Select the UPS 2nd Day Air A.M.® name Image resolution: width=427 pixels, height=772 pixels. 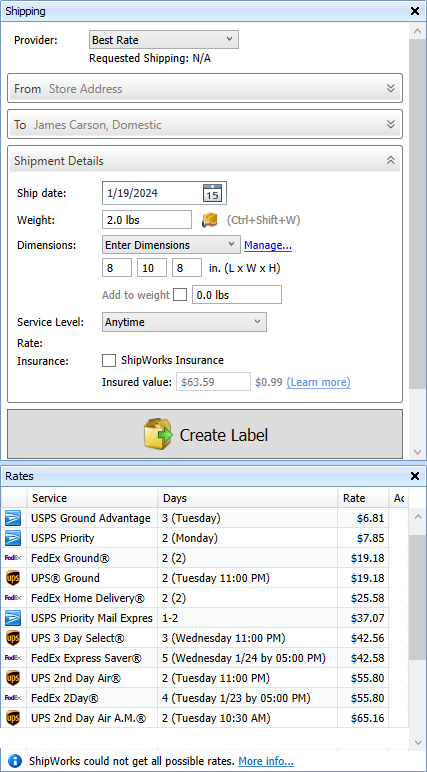[x=89, y=718]
